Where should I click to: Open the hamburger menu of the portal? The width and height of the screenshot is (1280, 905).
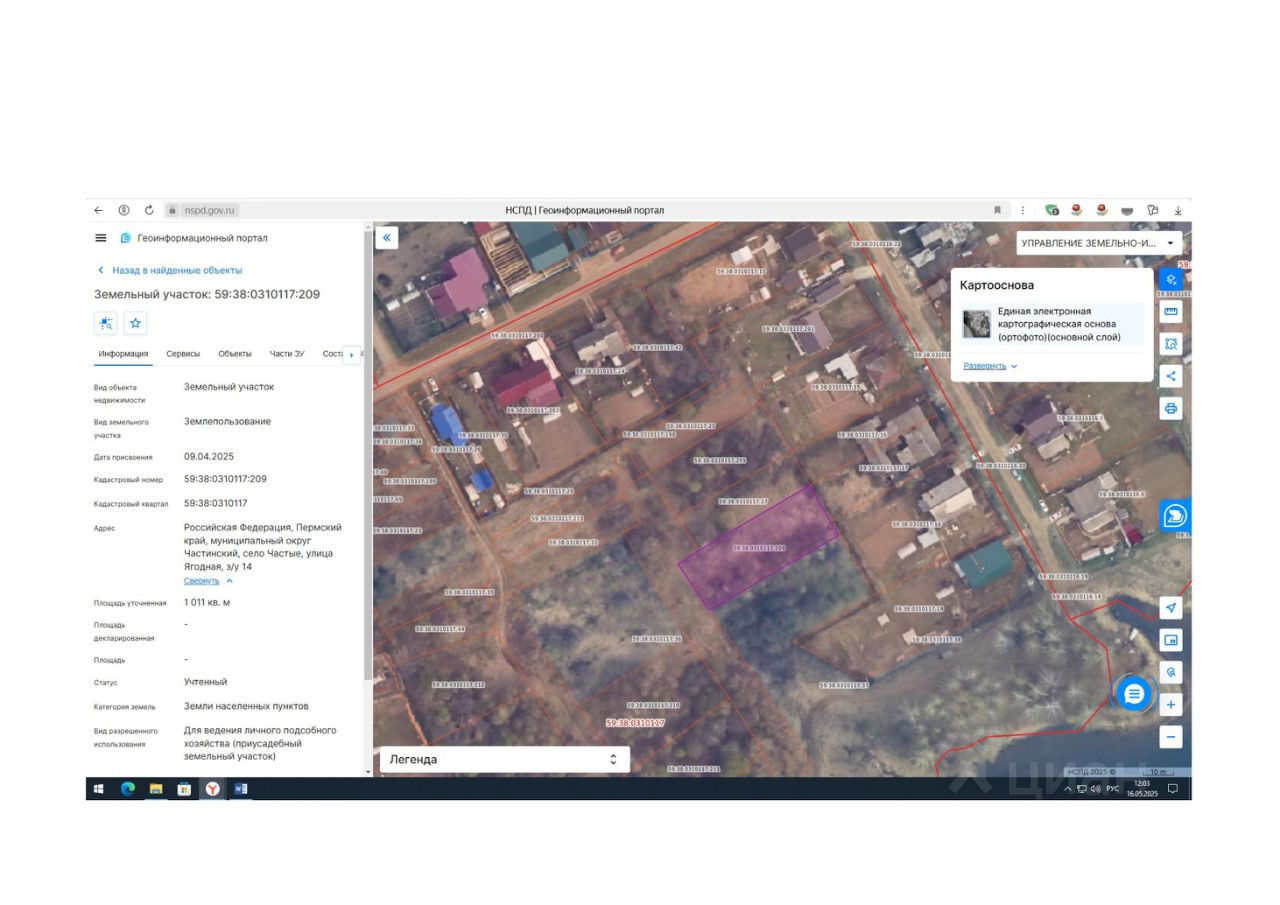pos(100,238)
